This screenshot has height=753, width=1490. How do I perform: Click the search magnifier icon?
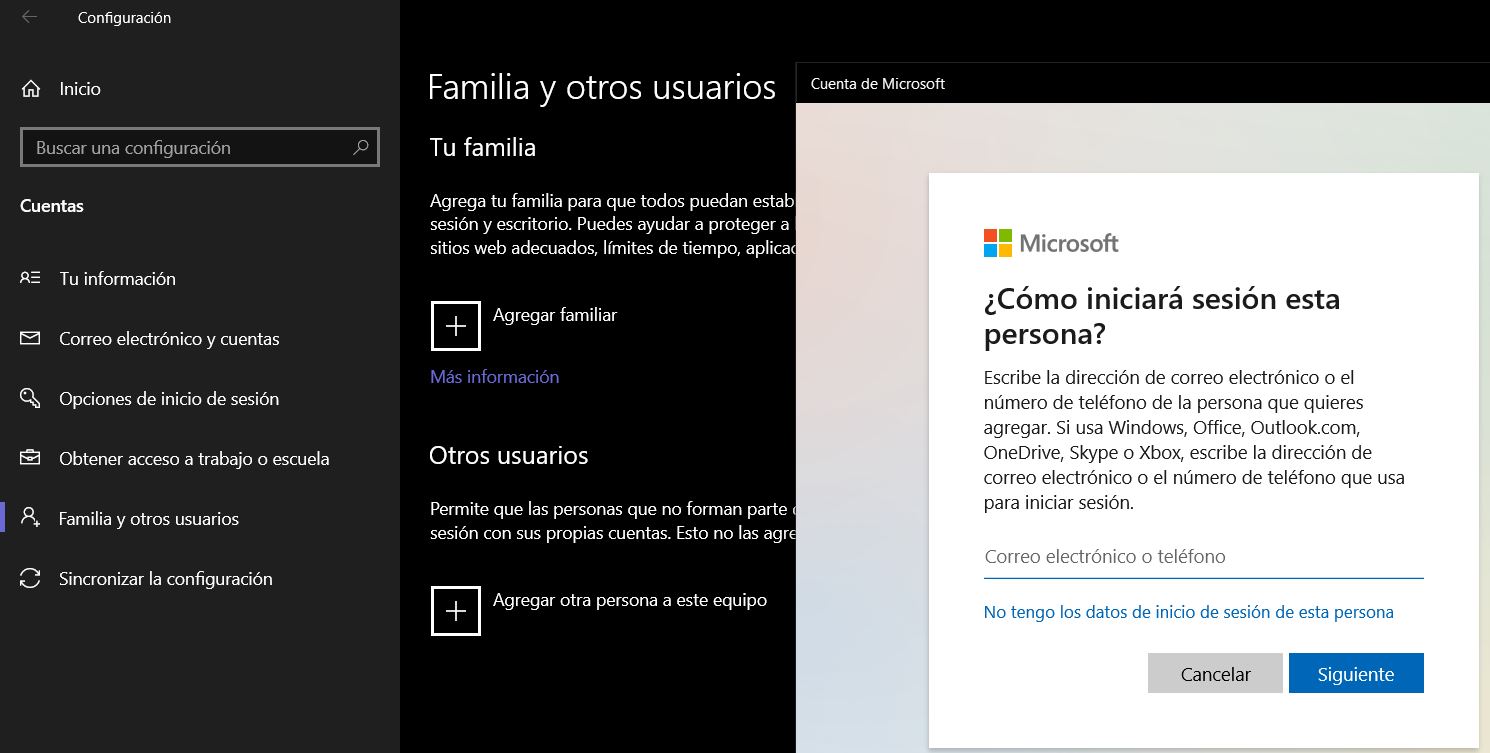pos(361,147)
